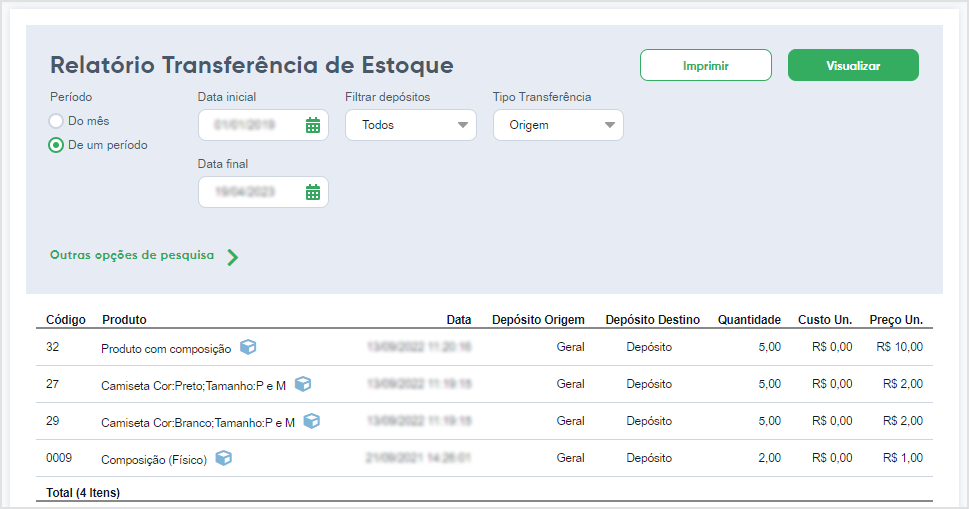The width and height of the screenshot is (969, 509).
Task: Click code 27 cell
Action: pyautogui.click(x=53, y=384)
